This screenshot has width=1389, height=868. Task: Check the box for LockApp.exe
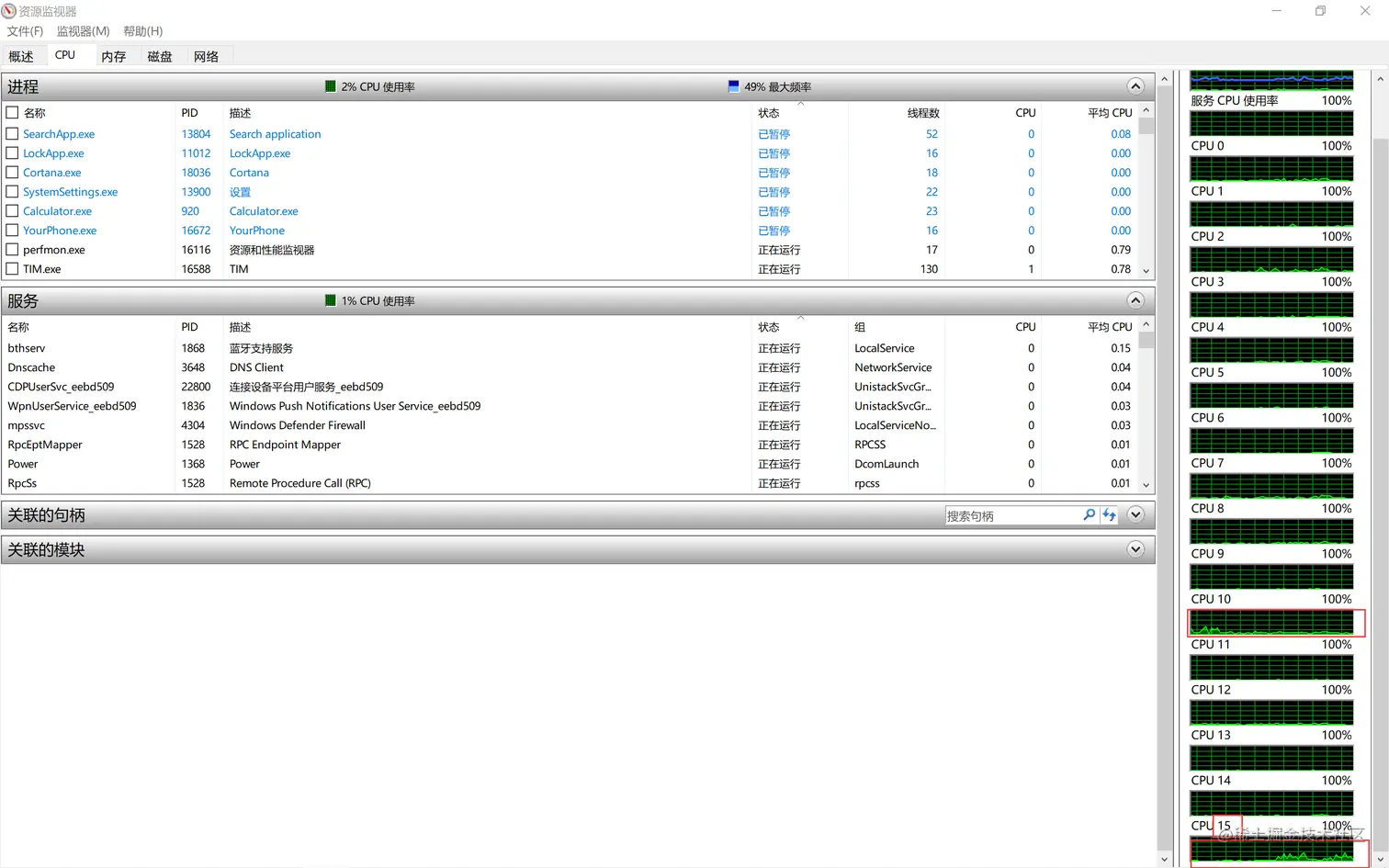click(12, 152)
